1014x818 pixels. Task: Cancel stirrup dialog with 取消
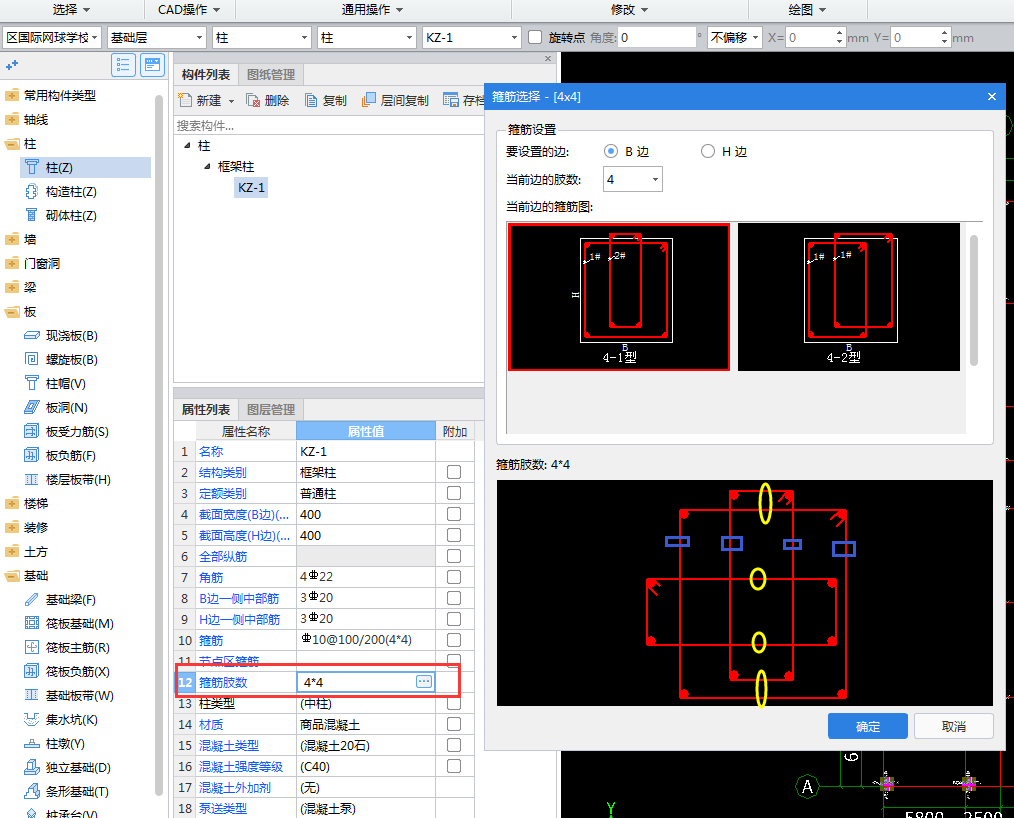tap(954, 726)
